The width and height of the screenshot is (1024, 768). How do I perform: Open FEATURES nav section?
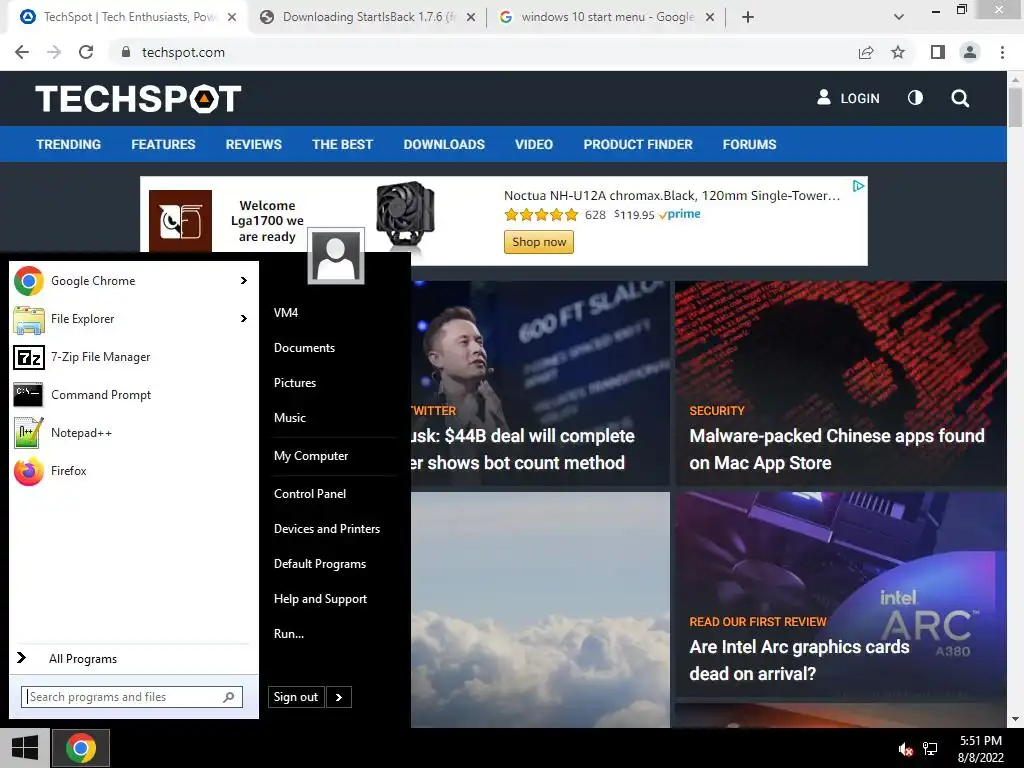click(x=163, y=144)
